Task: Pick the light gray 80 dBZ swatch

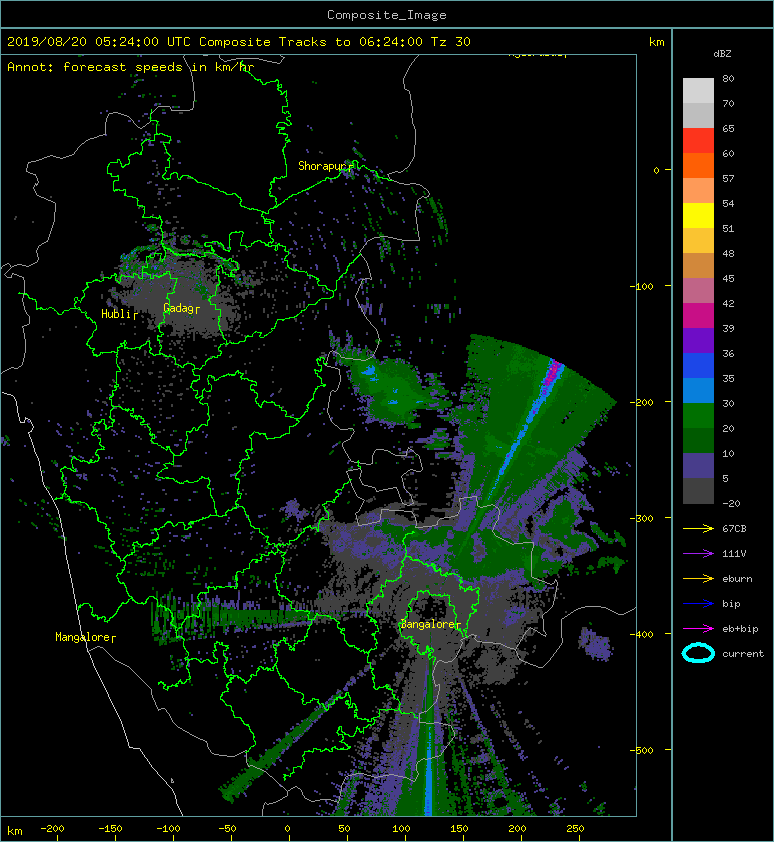Action: 698,90
